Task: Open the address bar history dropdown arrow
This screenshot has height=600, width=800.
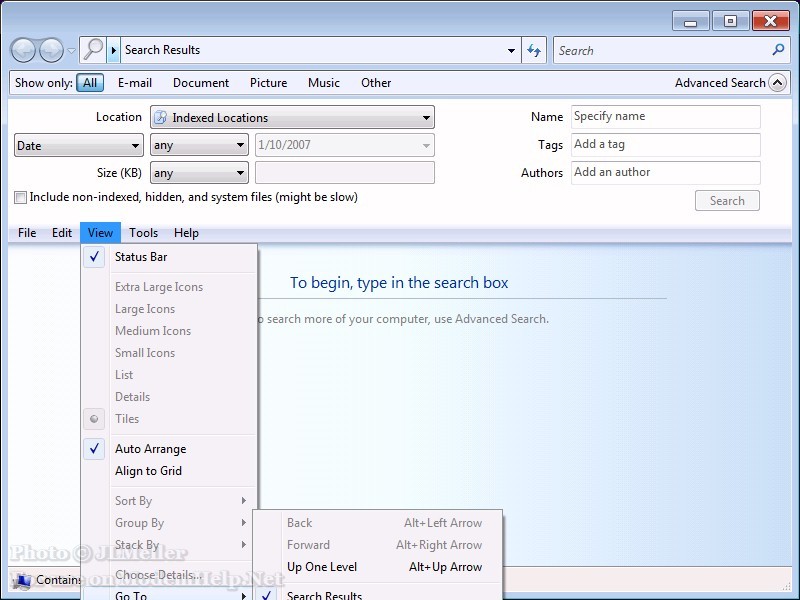Action: click(511, 50)
